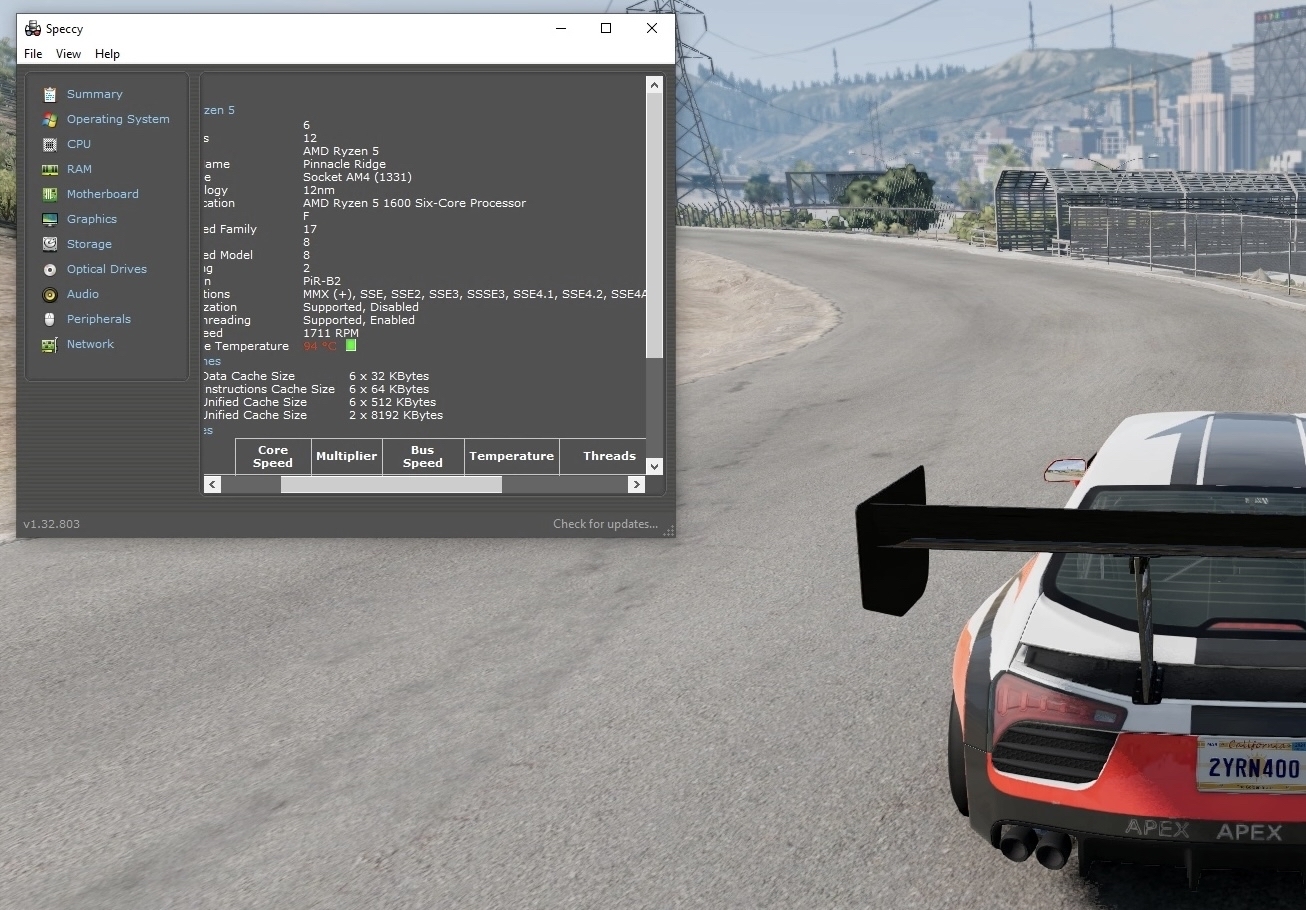Open the Summary section
Image resolution: width=1306 pixels, height=910 pixels.
[x=95, y=94]
